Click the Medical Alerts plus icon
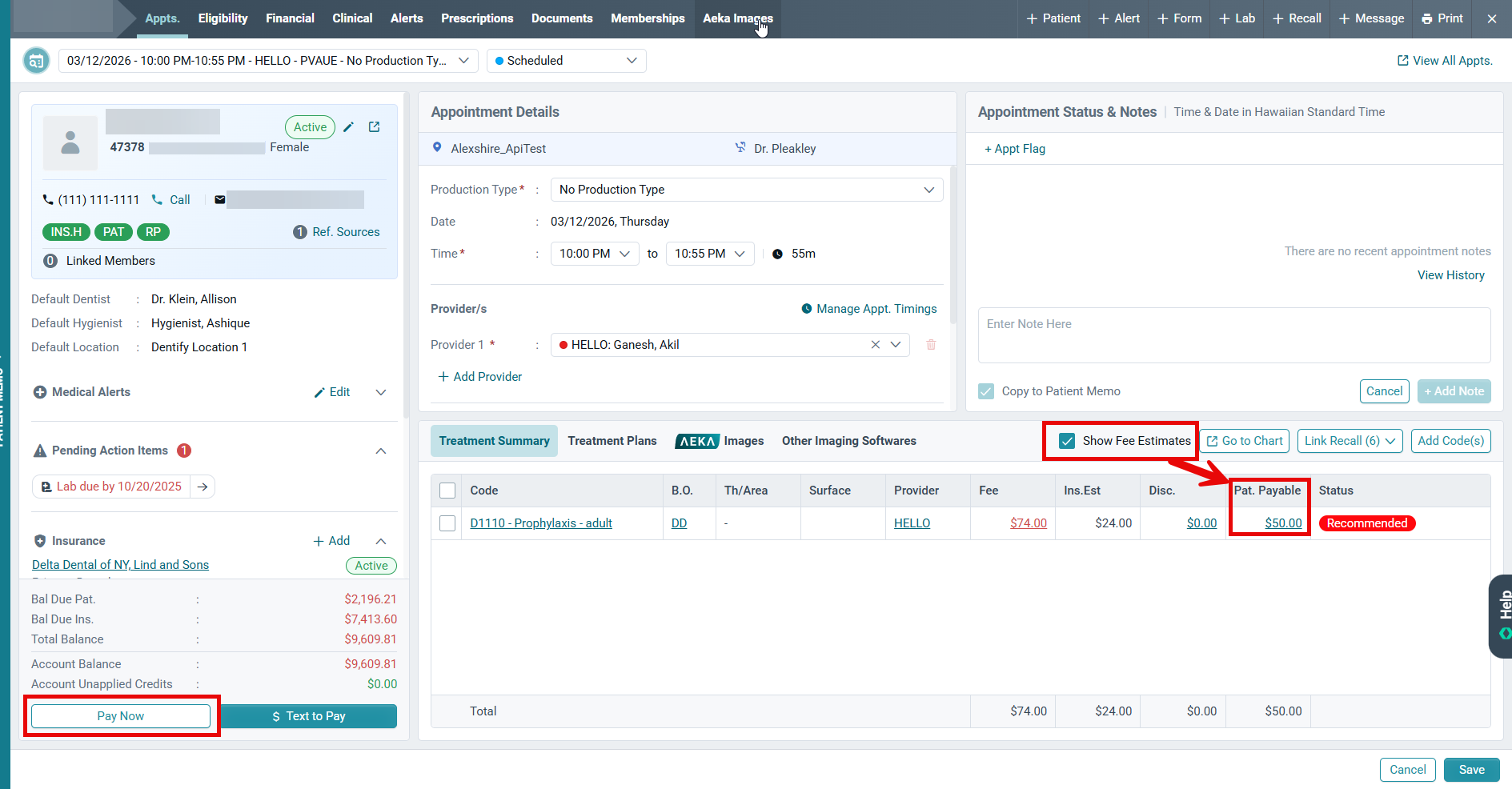This screenshot has height=789, width=1512. (x=40, y=392)
